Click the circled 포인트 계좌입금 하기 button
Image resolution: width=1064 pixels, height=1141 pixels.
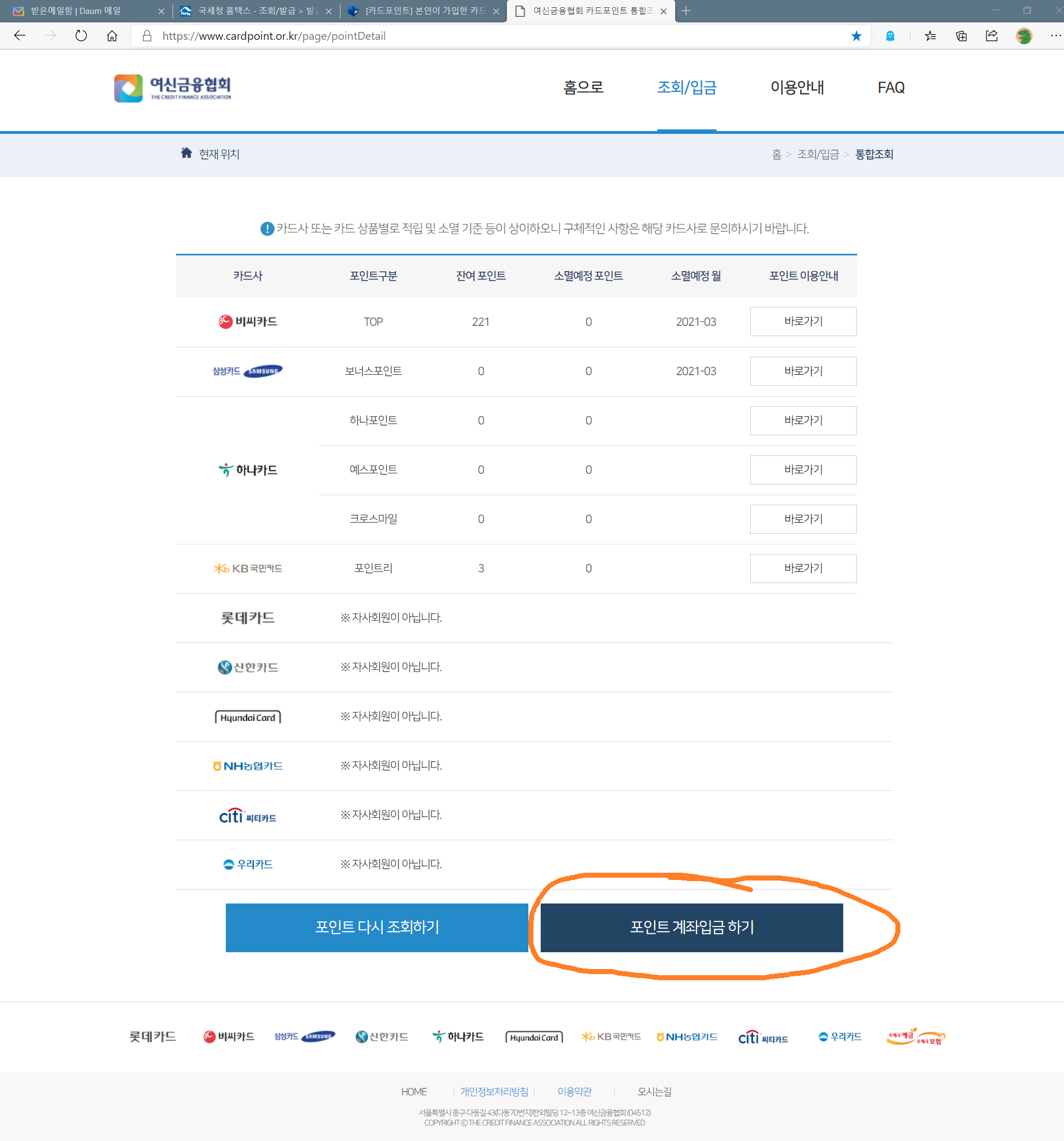[x=691, y=928]
